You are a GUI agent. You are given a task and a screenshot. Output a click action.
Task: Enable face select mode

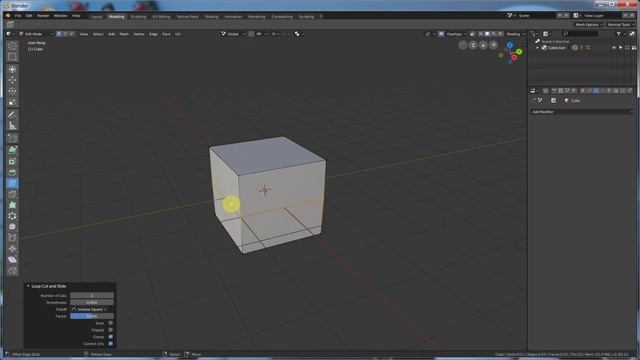coord(72,34)
